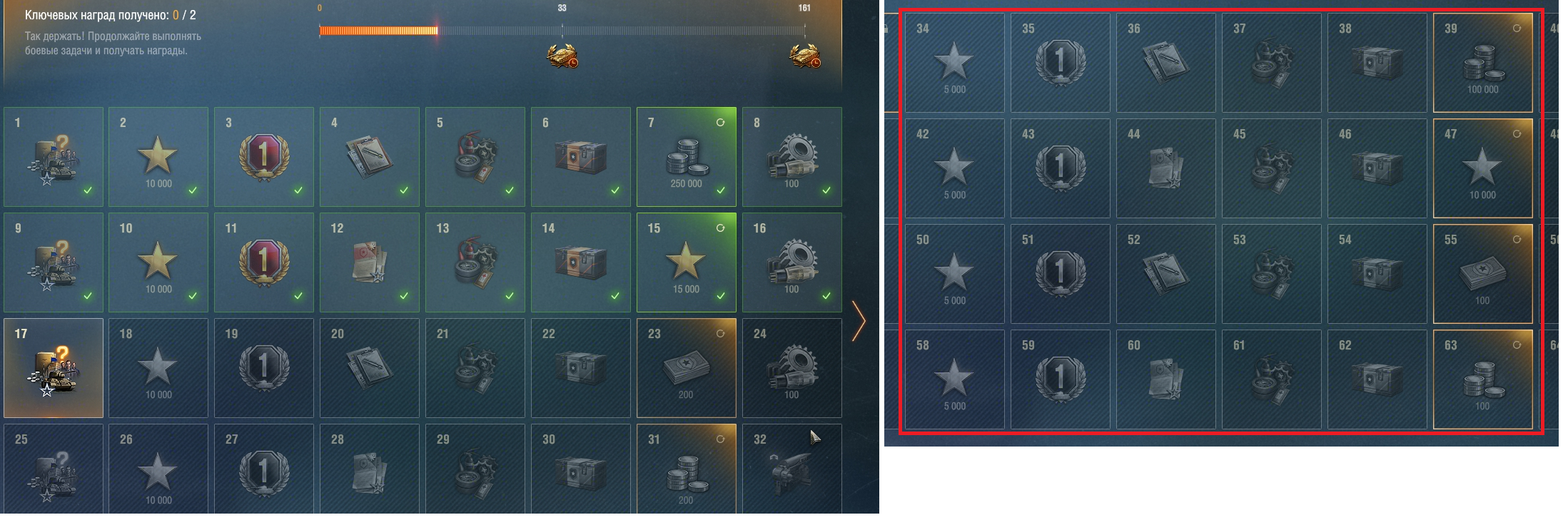The image size is (1568, 520).
Task: Open stage 7 reward with 250 000 credits
Action: [x=687, y=157]
